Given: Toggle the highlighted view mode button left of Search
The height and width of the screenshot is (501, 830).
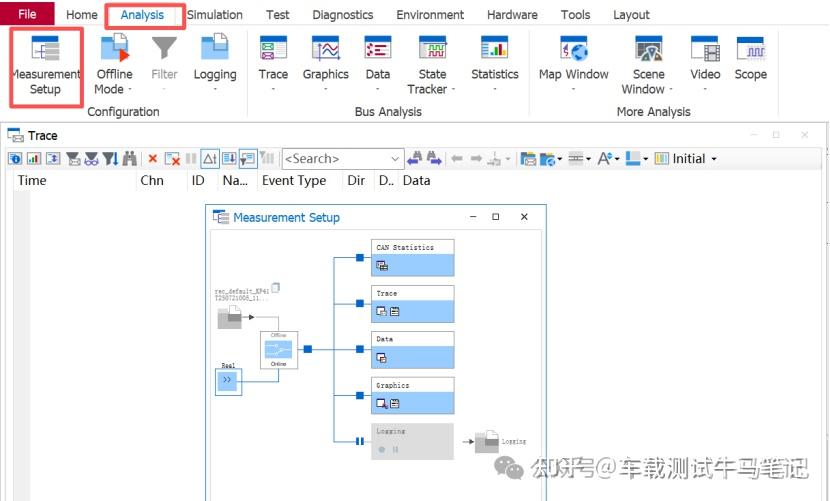Looking at the screenshot, I should pyautogui.click(x=248, y=158).
